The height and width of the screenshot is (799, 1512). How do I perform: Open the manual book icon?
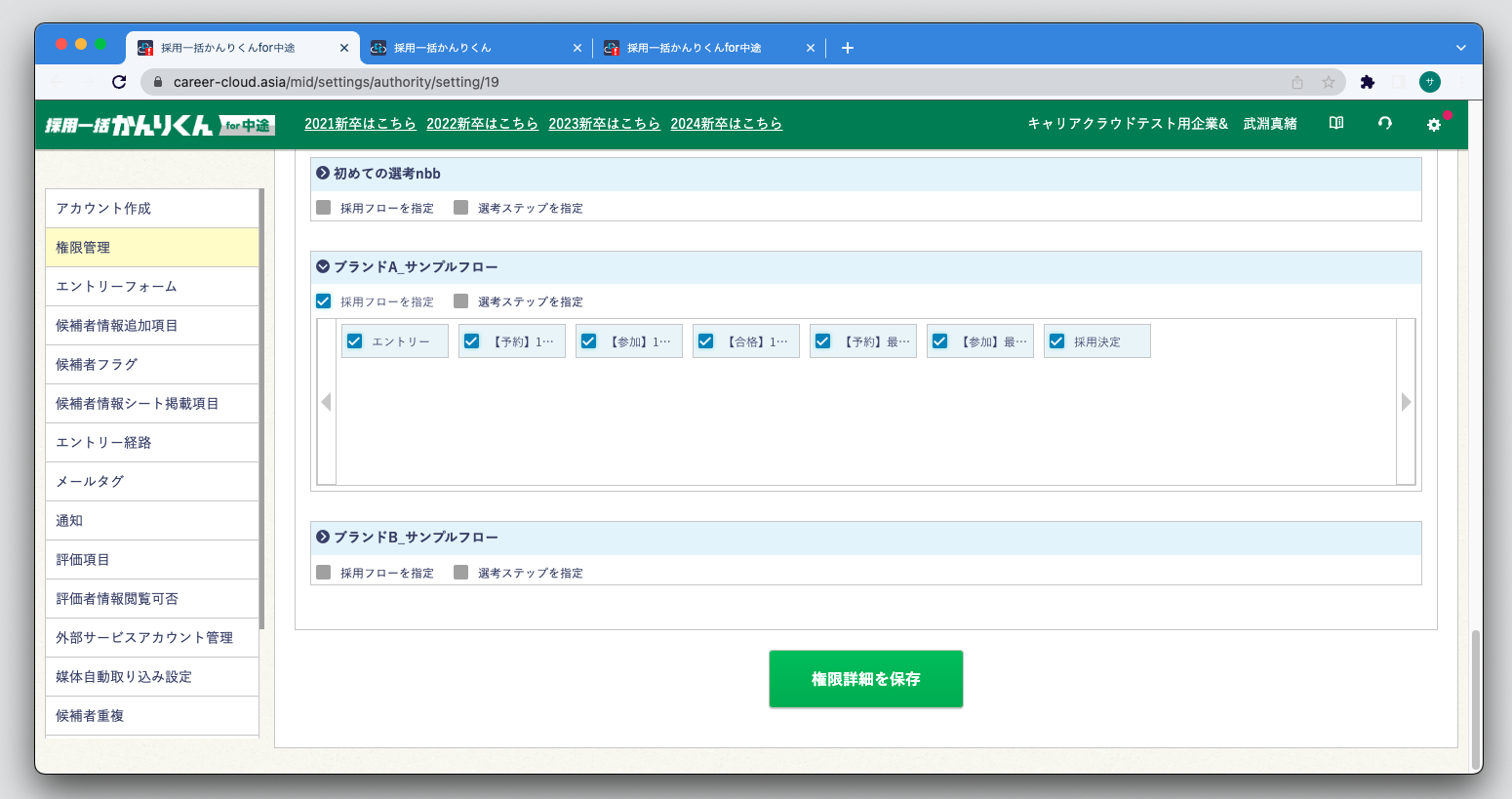click(1335, 124)
